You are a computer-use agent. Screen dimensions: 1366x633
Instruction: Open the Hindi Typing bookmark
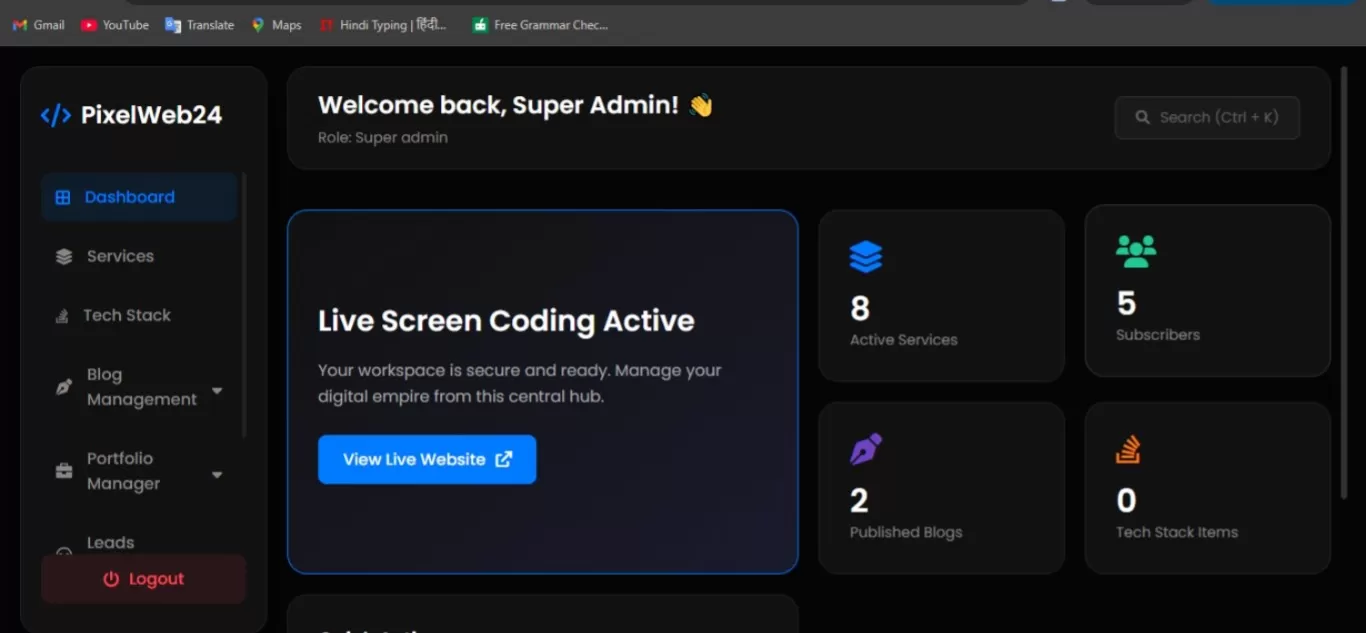click(x=383, y=25)
